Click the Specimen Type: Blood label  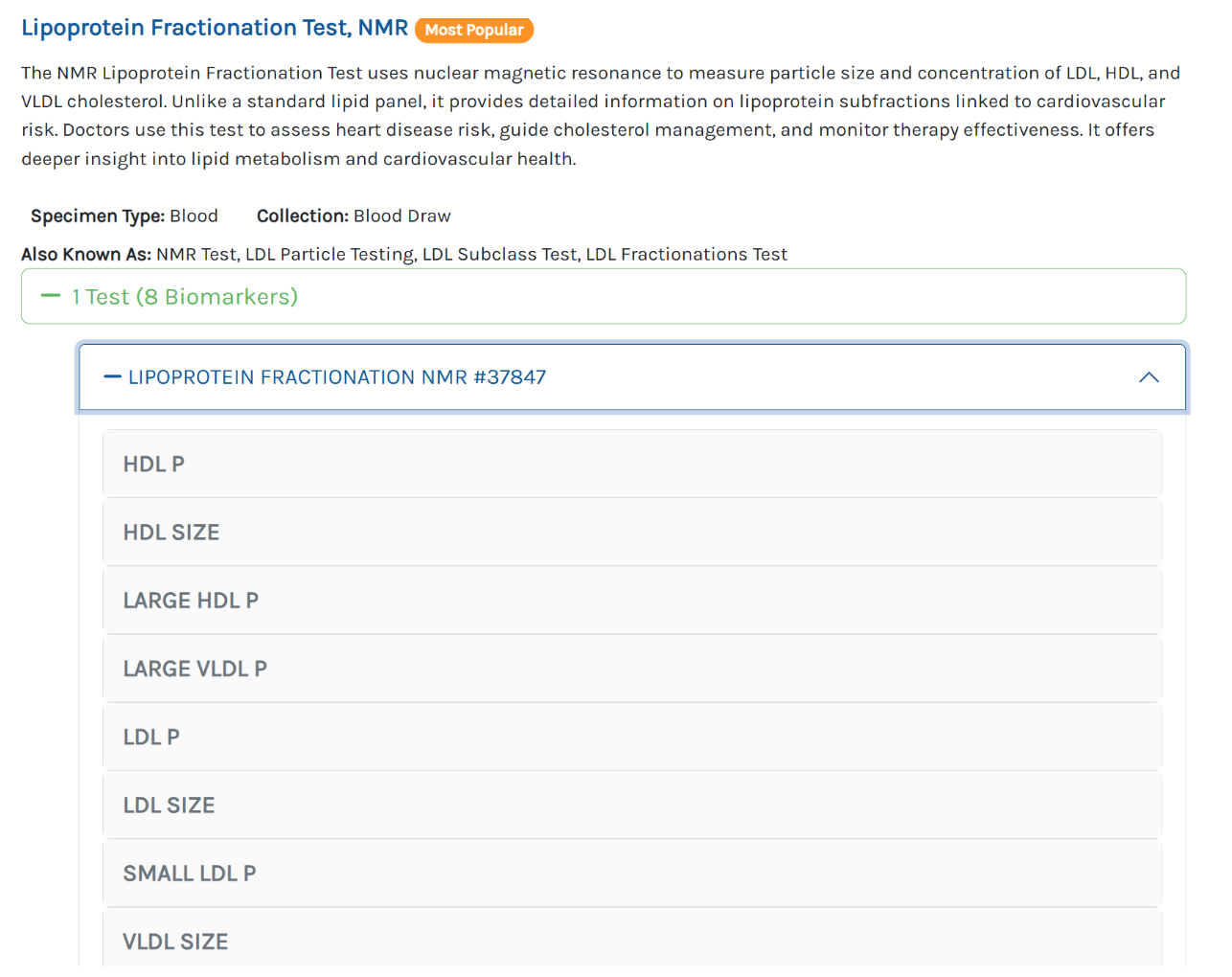pos(125,216)
